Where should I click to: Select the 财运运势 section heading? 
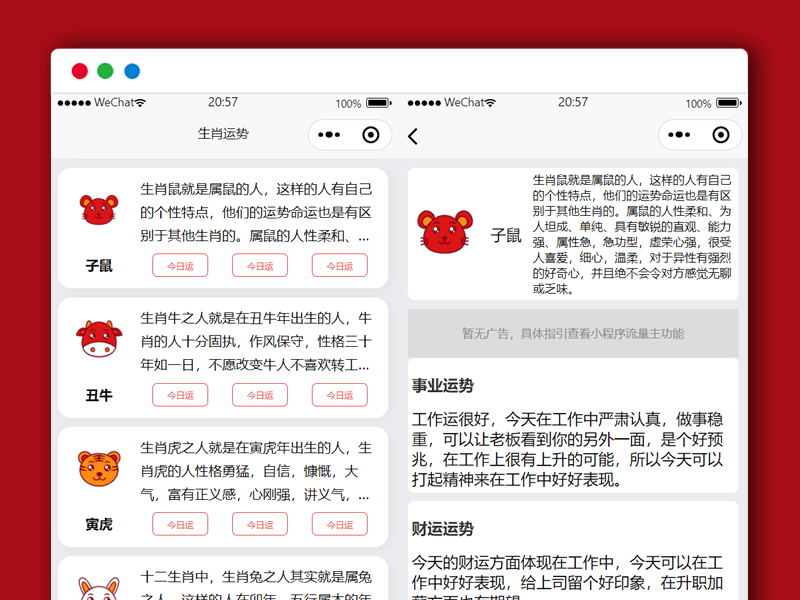pos(442,528)
